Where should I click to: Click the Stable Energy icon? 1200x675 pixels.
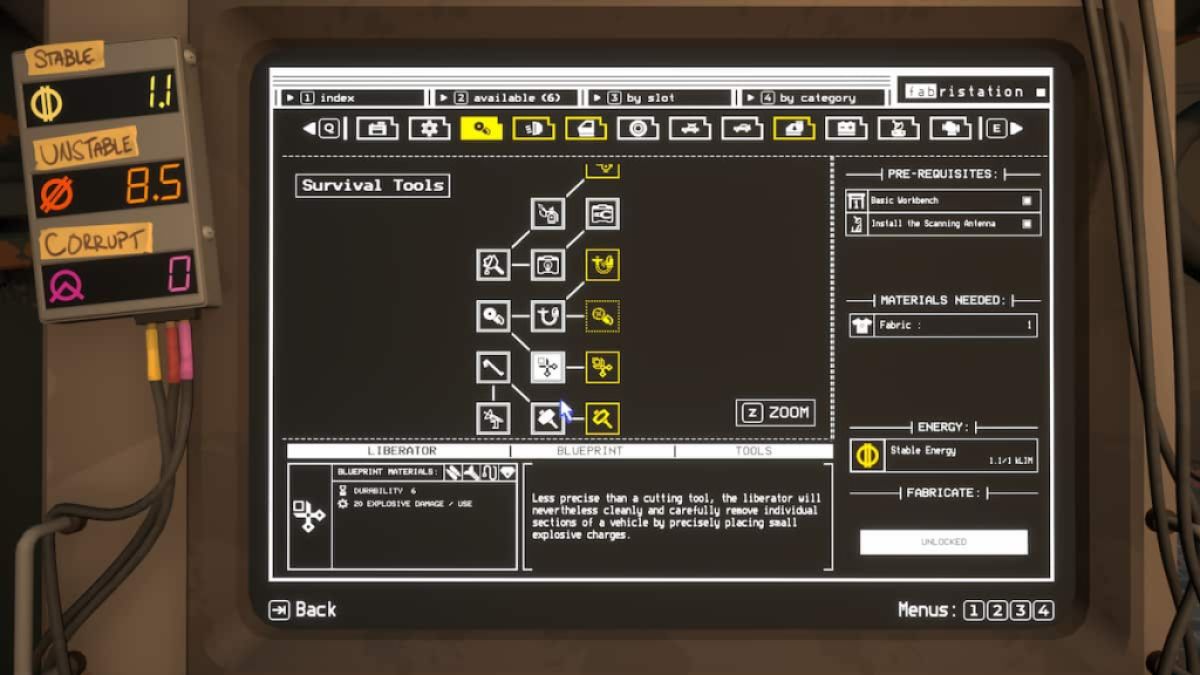tap(865, 456)
